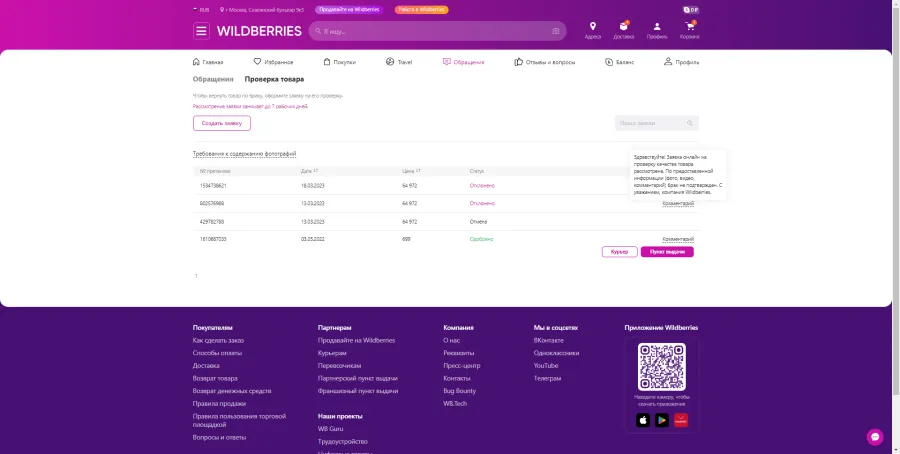Sort table by Дата column
Image resolution: width=900 pixels, height=454 pixels.
309,171
